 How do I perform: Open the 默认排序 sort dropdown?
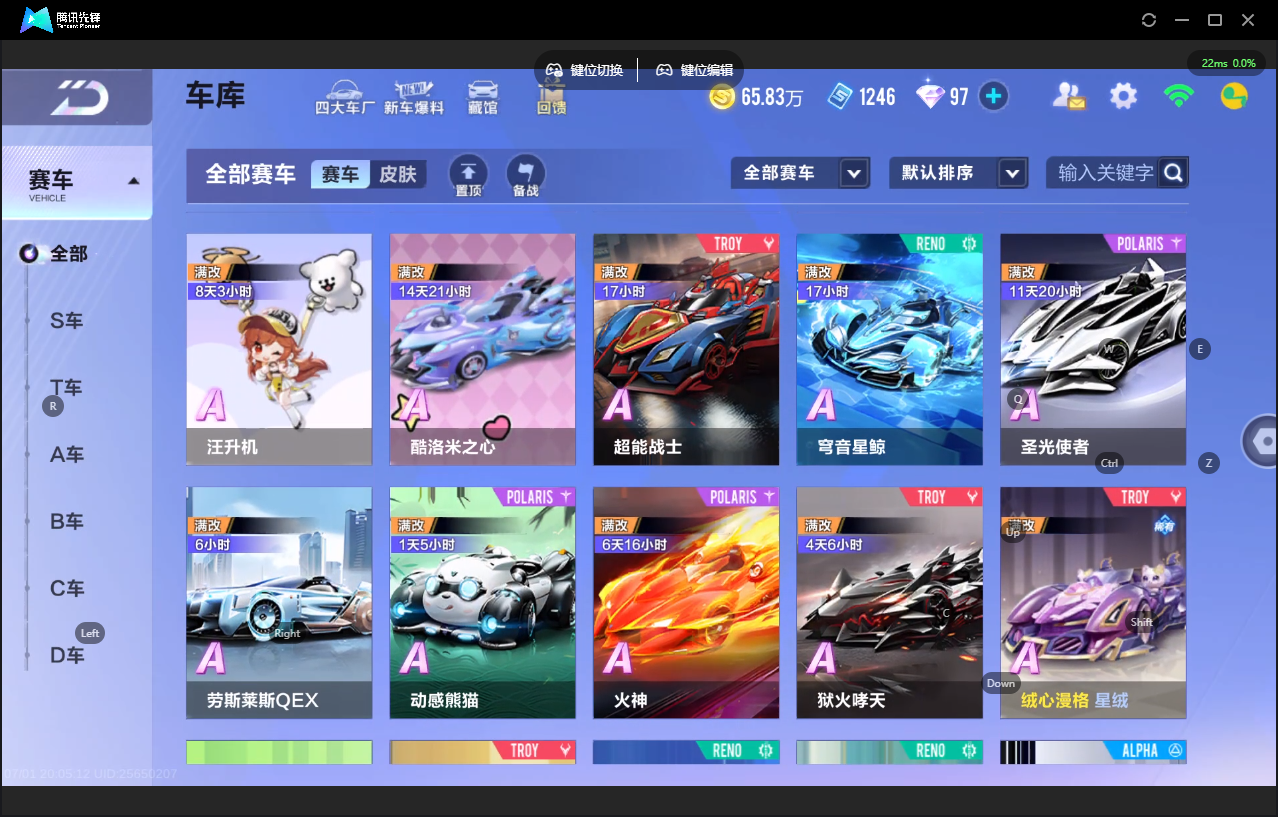[x=958, y=173]
